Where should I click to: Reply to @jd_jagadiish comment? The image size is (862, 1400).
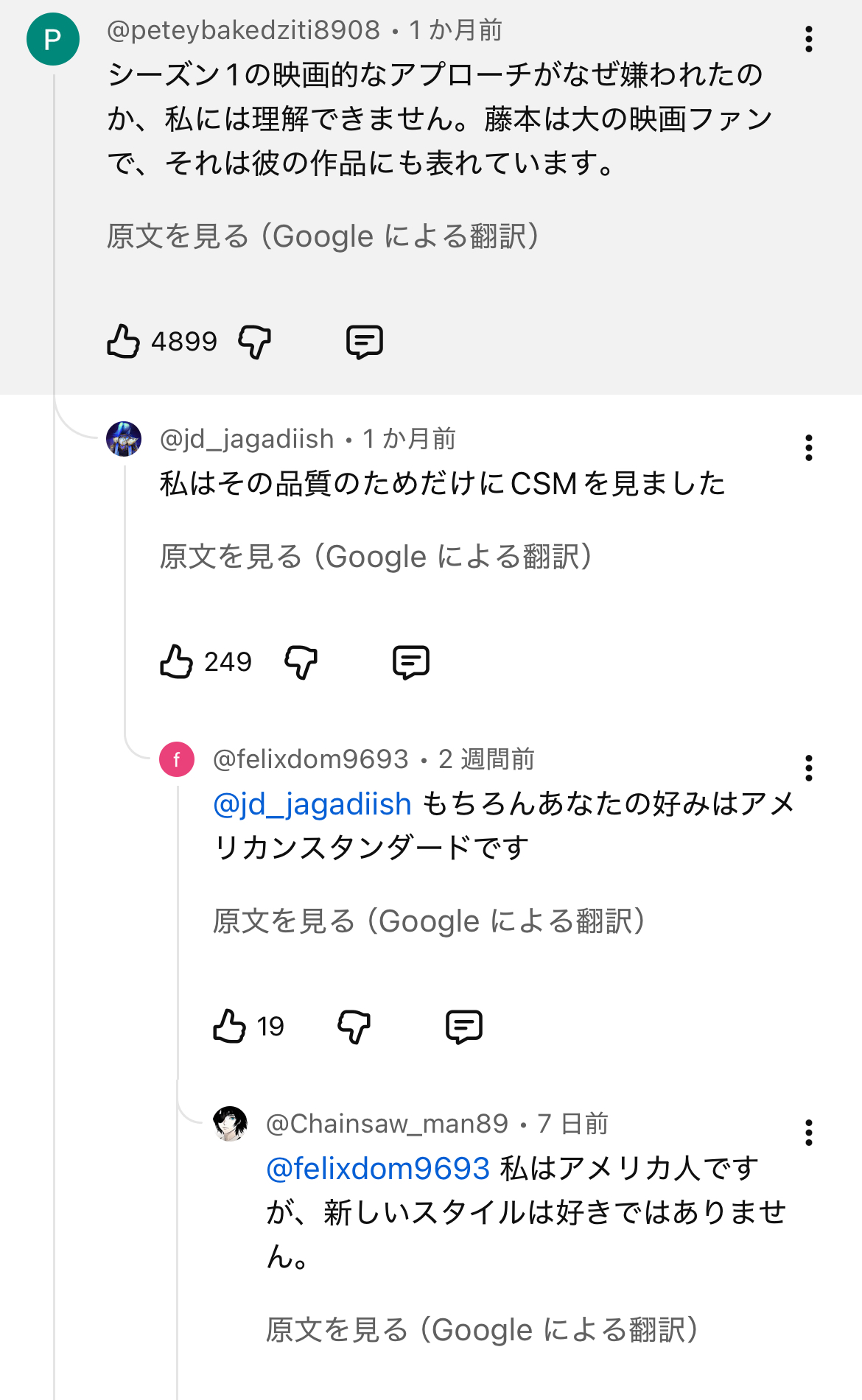(411, 661)
